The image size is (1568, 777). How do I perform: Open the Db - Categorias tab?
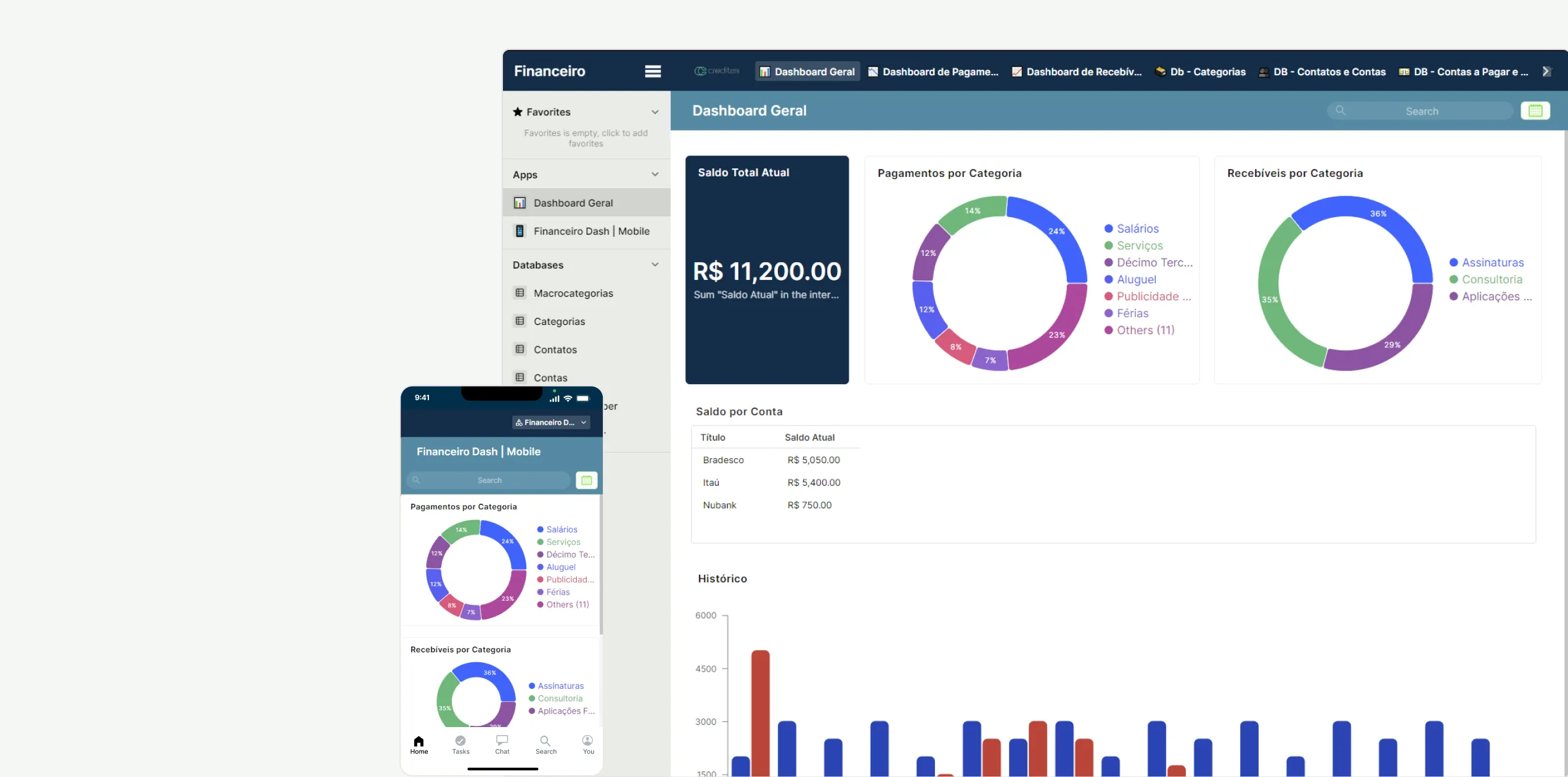point(1200,72)
